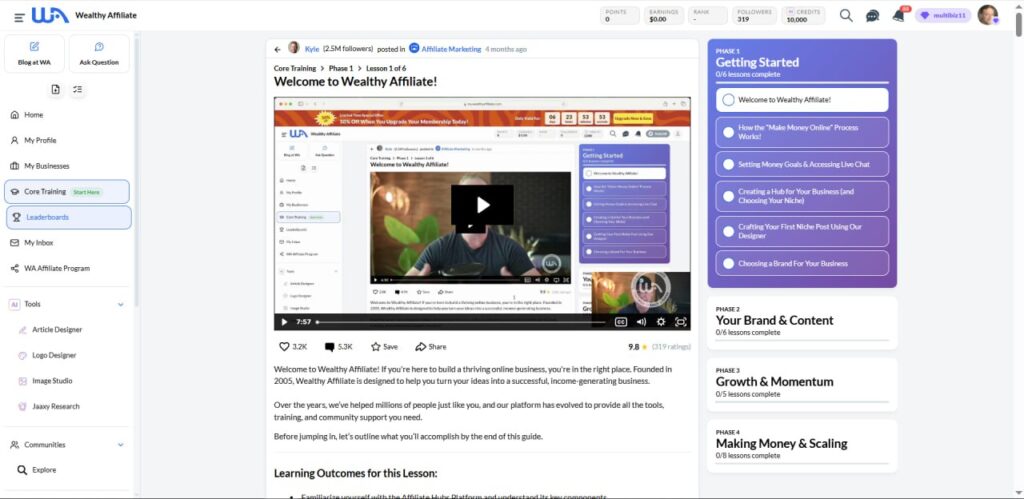Collapse the Communities section chevron
Viewport: 1024px width, 499px height.
121,445
